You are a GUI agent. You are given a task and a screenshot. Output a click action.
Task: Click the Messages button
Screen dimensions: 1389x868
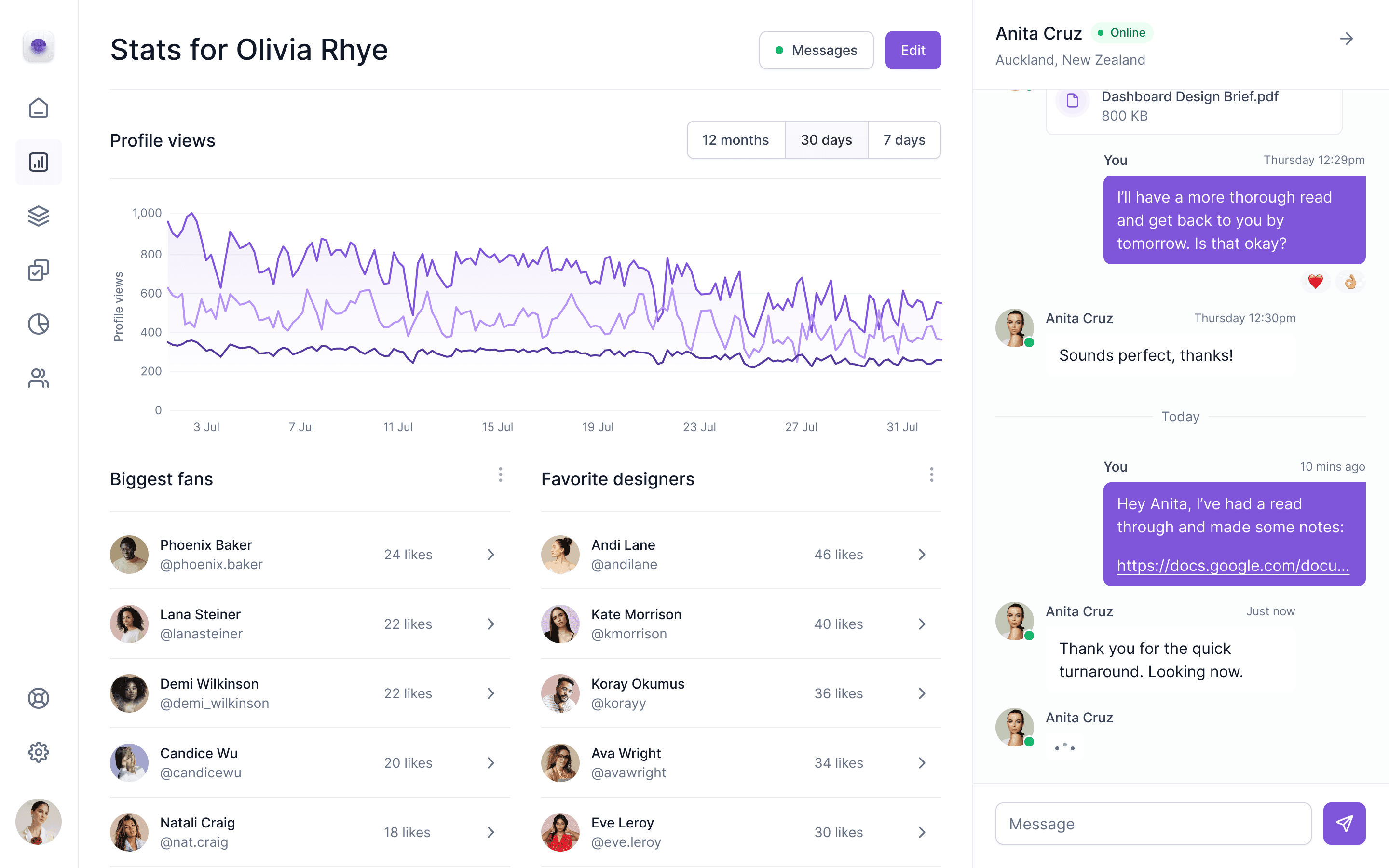(816, 51)
